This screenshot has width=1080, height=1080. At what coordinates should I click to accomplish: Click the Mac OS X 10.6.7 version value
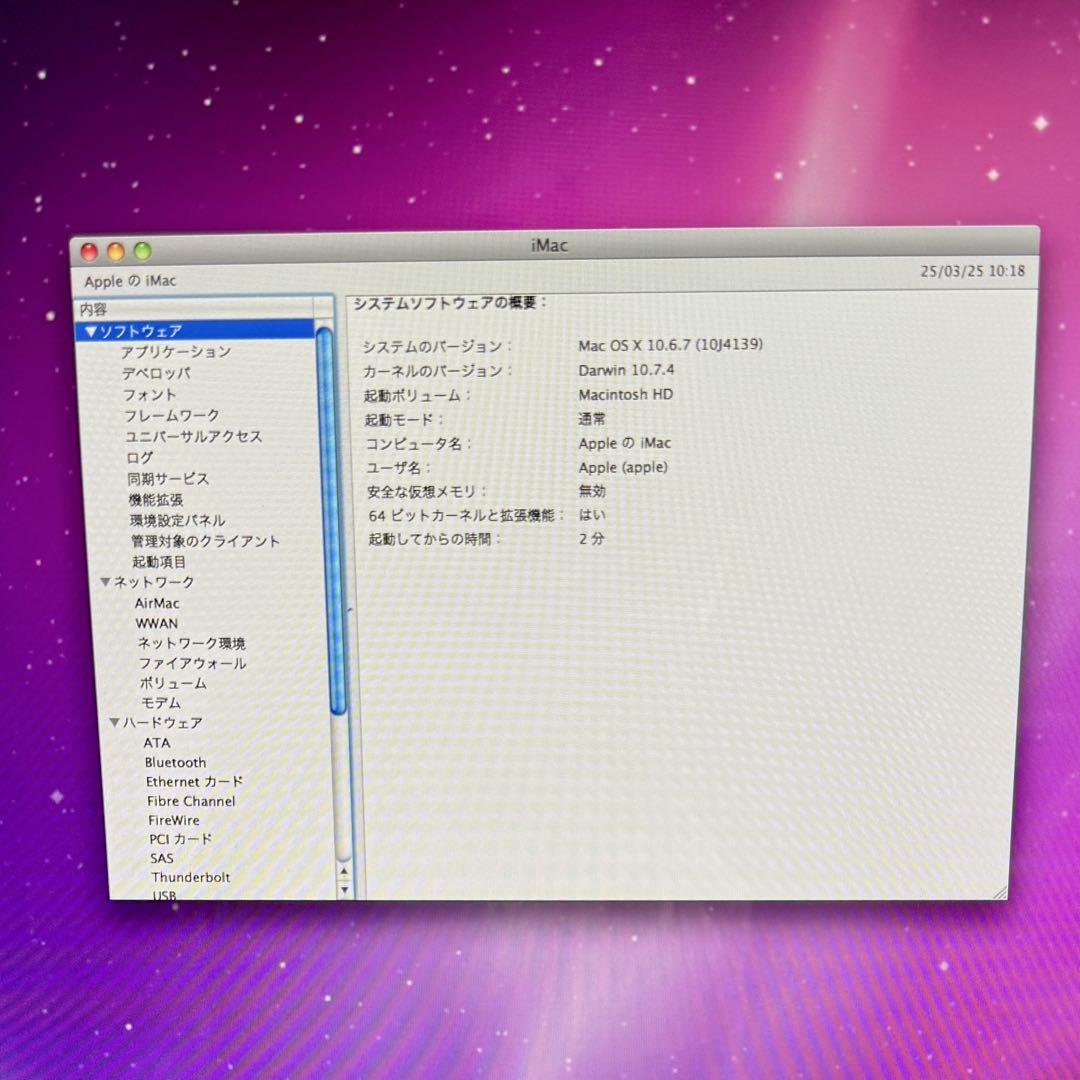click(670, 344)
